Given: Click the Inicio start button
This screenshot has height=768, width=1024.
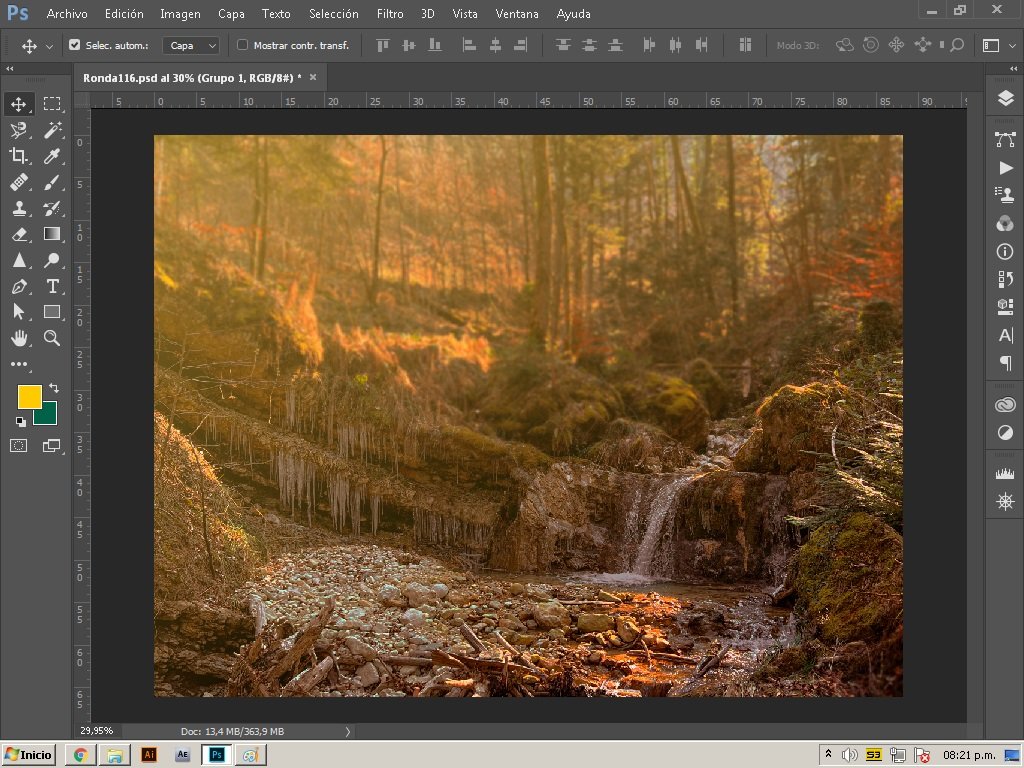Looking at the screenshot, I should coord(28,755).
